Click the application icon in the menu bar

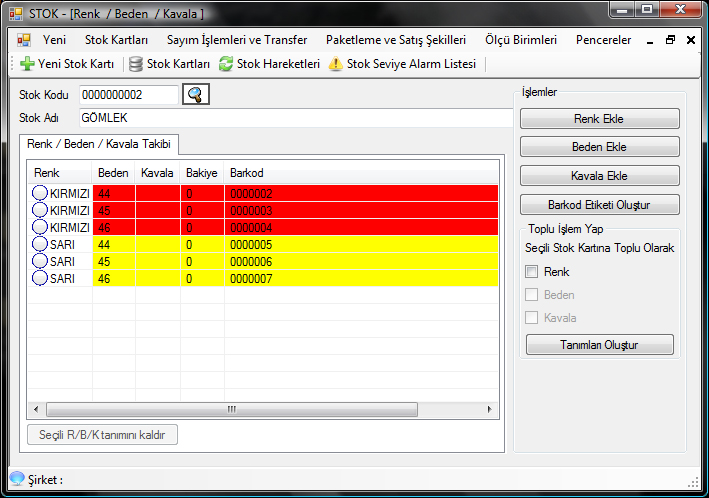pyautogui.click(x=24, y=41)
